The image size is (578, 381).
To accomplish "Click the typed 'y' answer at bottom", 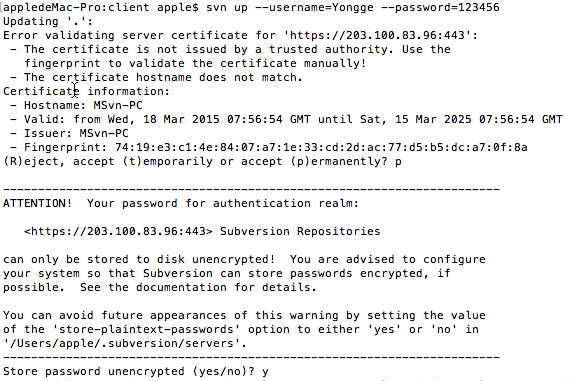I will 265,371.
